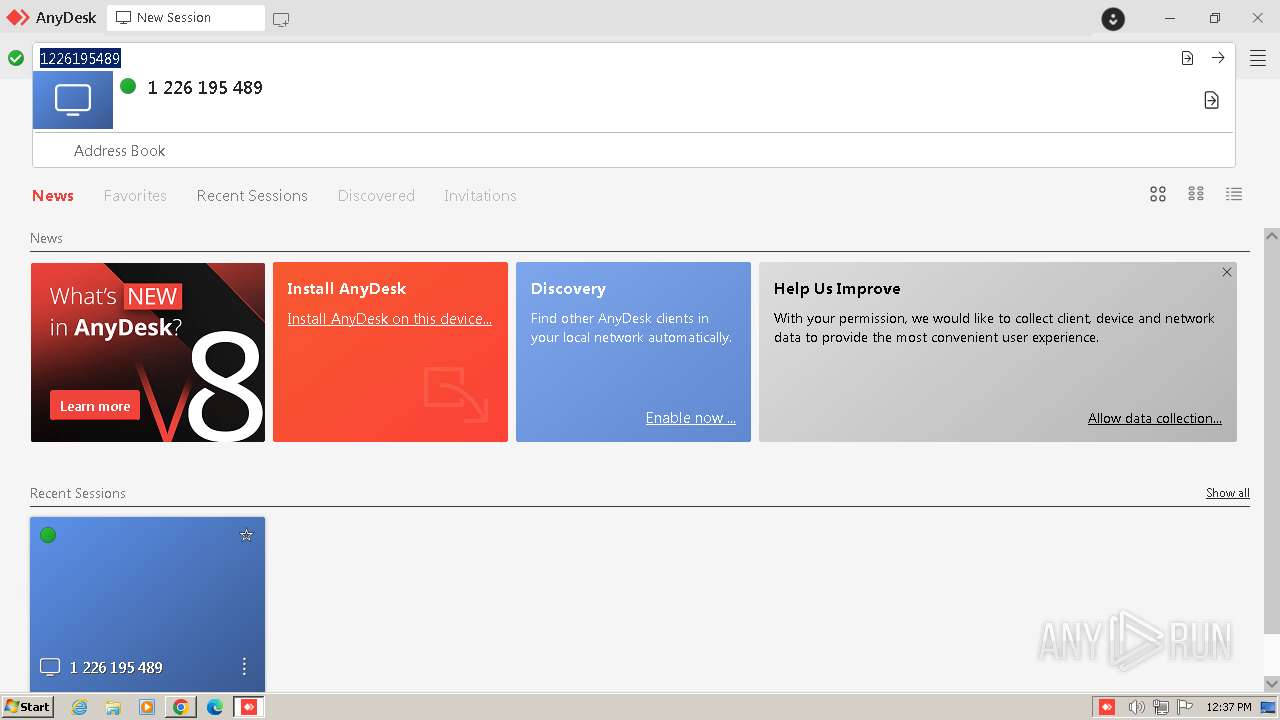This screenshot has width=1280, height=720.
Task: Click the AnyDesk logo in the title bar
Action: [x=18, y=18]
